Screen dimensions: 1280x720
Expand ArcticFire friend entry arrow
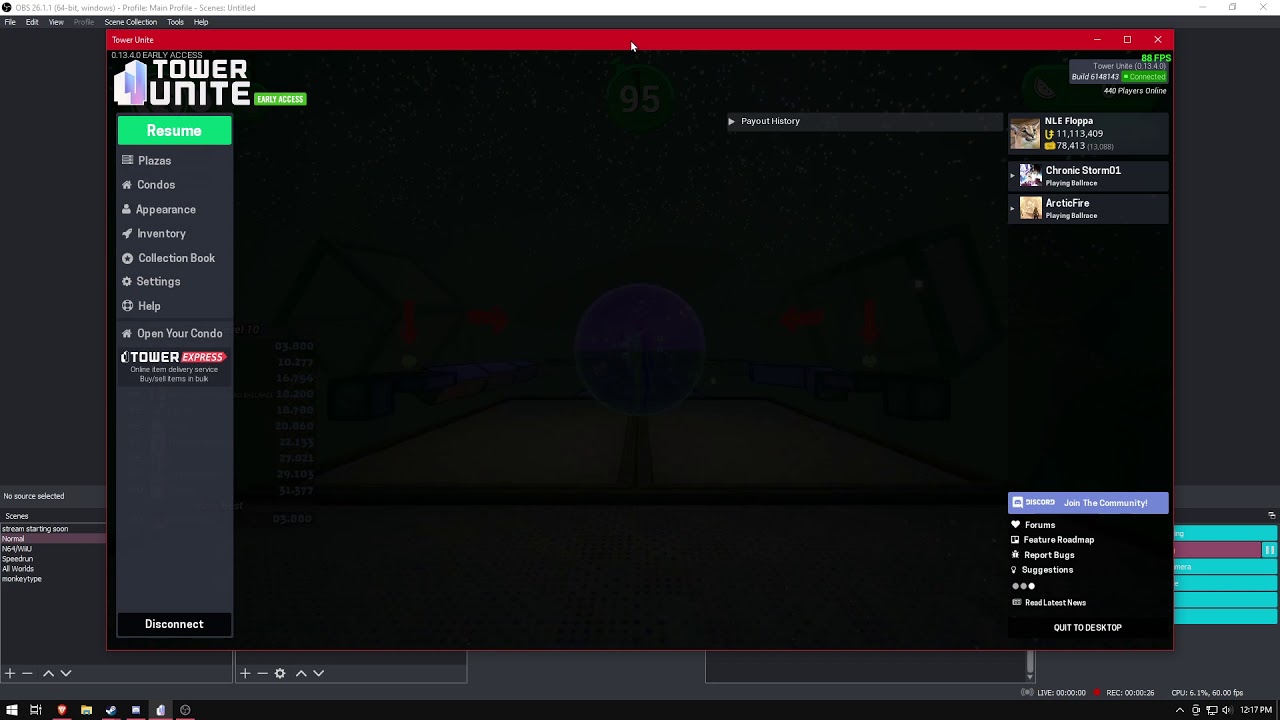click(x=1012, y=209)
